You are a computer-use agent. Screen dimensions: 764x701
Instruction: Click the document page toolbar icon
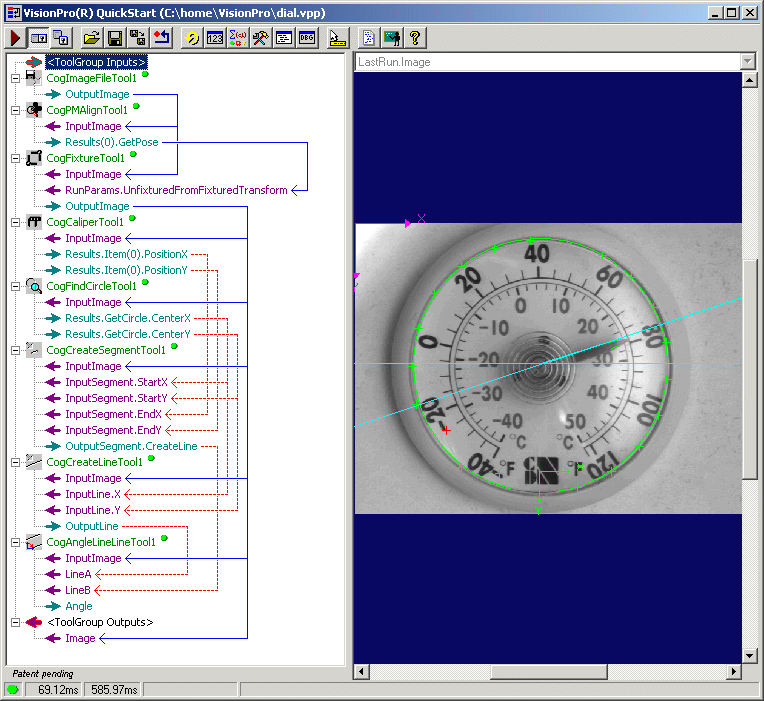coord(369,38)
